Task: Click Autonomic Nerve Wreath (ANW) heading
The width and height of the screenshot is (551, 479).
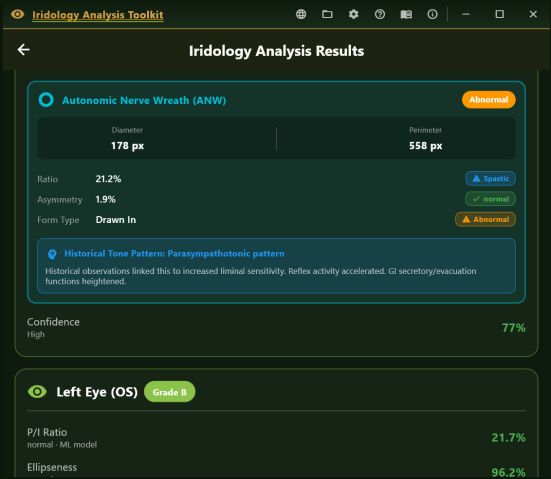Action: click(144, 101)
